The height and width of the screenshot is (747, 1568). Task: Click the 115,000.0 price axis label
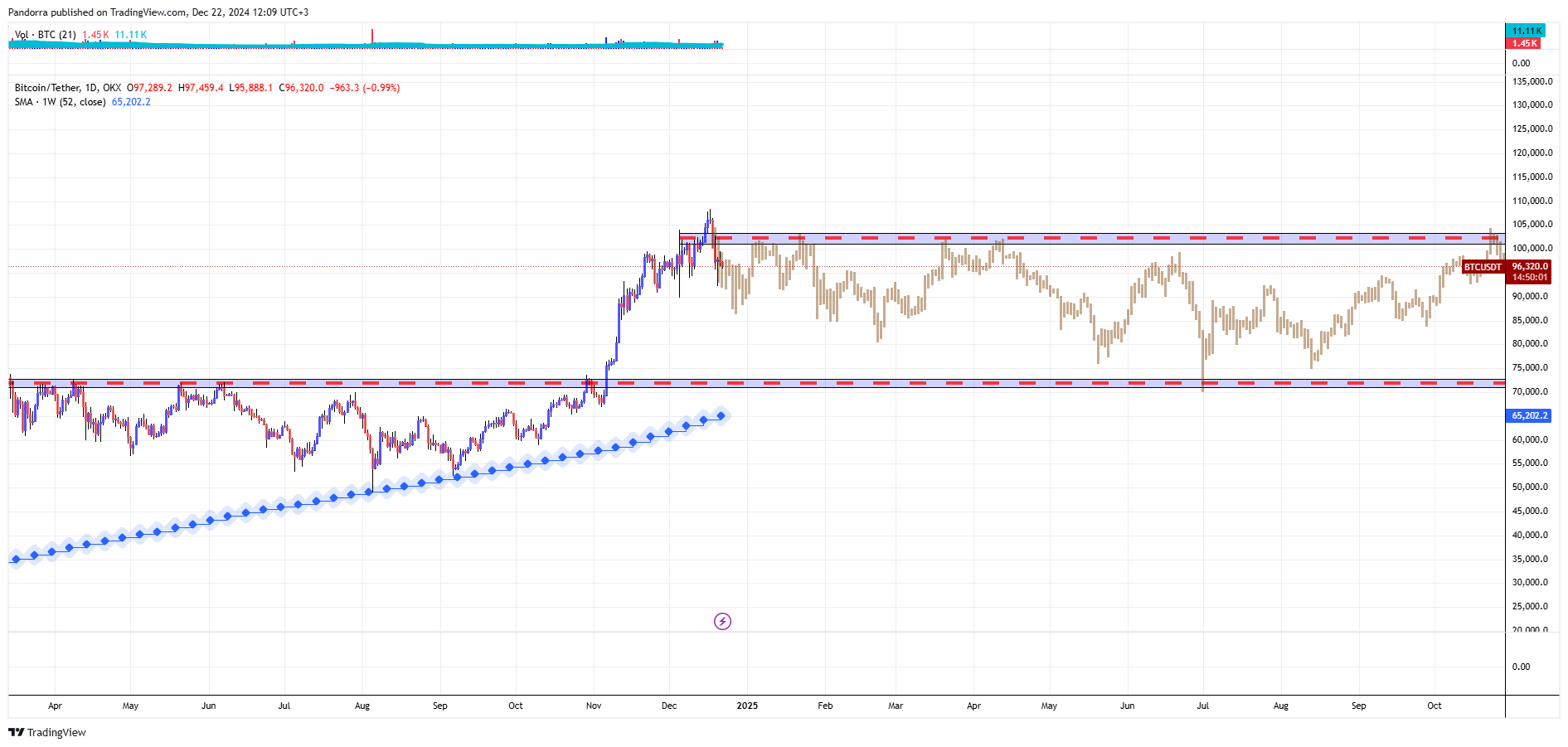pos(1532,177)
